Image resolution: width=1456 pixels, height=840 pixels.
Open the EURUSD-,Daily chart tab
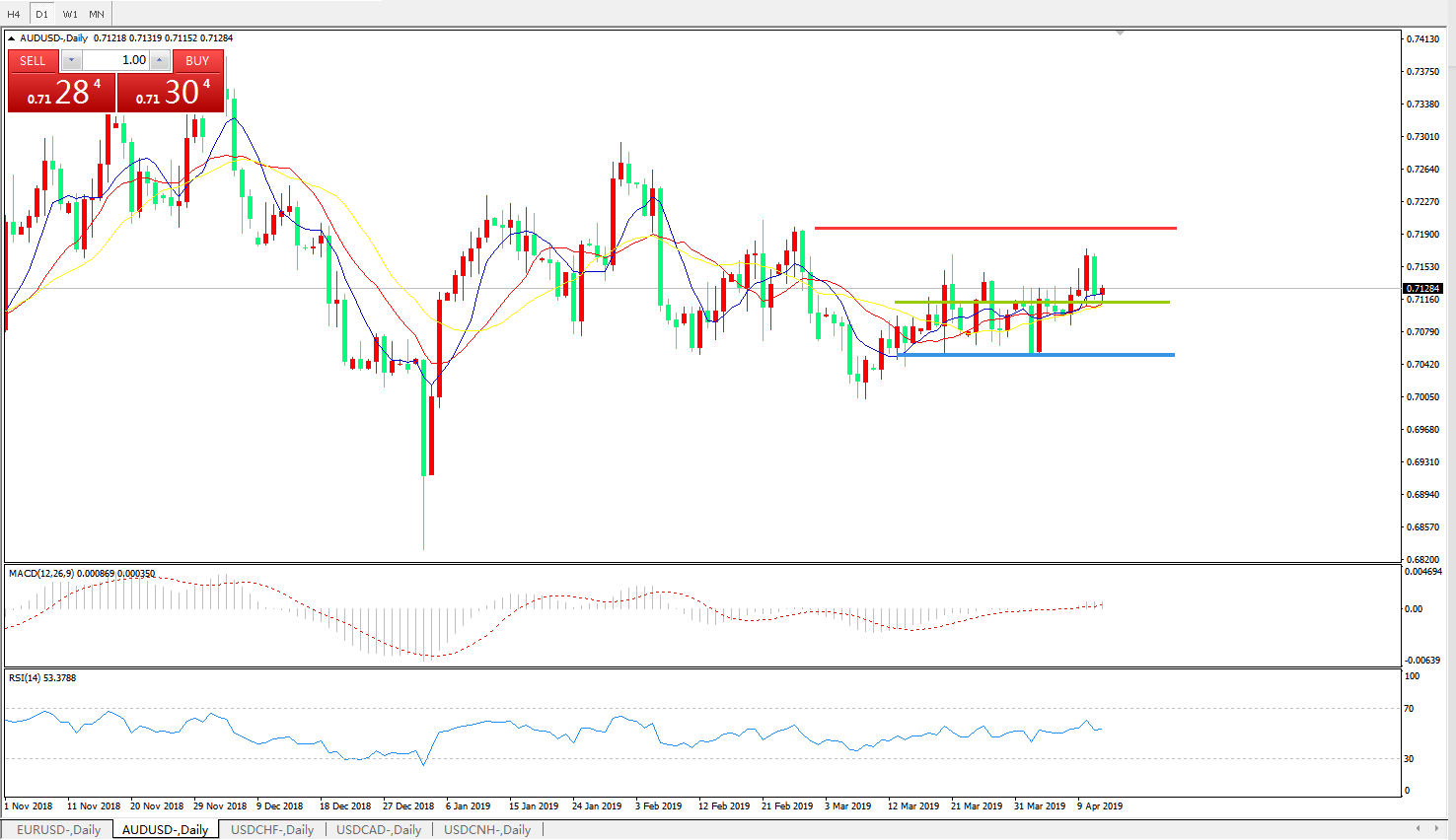coord(59,829)
